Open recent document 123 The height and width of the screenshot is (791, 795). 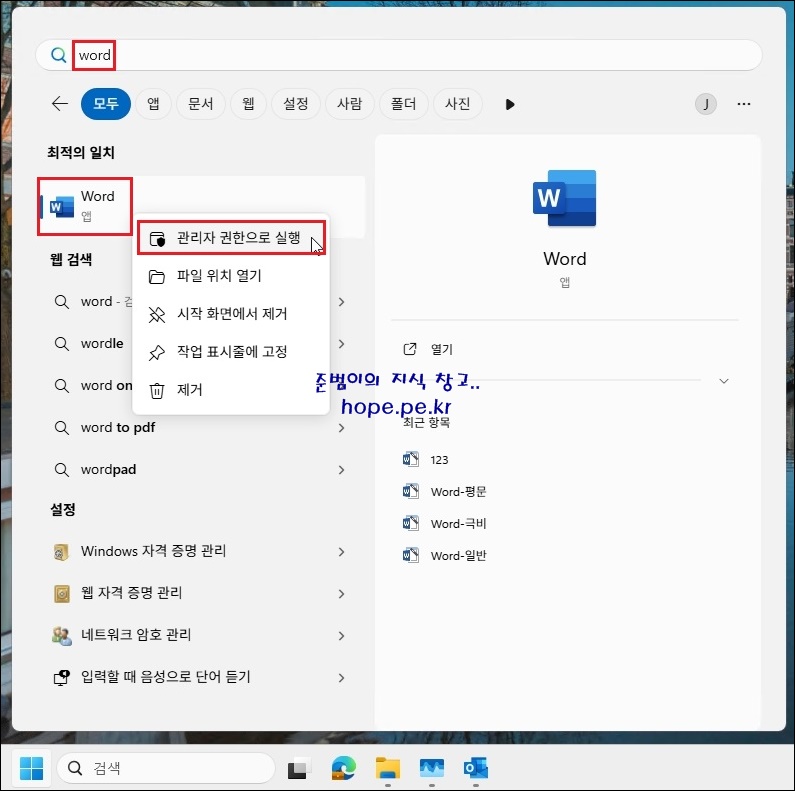(x=439, y=460)
